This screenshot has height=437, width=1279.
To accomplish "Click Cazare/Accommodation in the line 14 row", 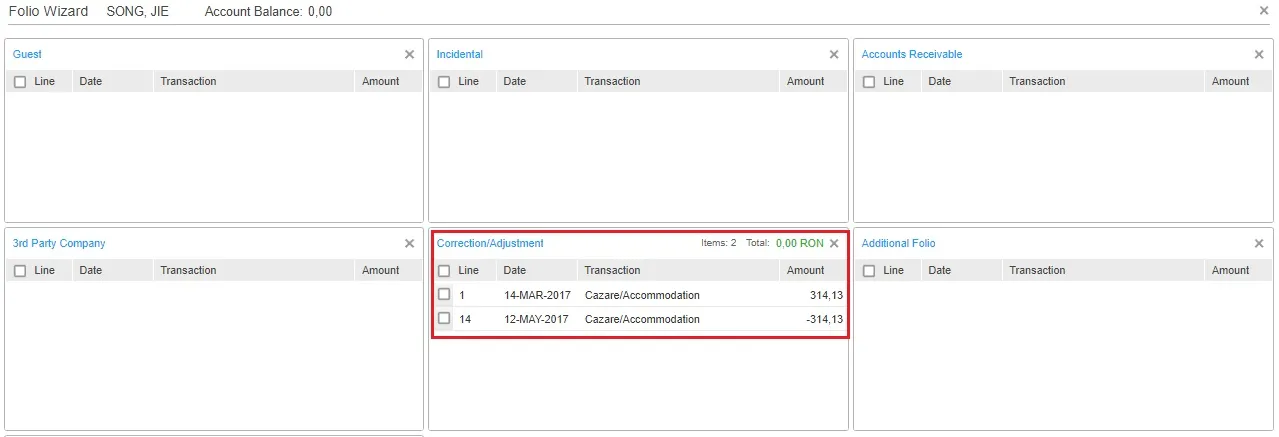I will [x=642, y=320].
